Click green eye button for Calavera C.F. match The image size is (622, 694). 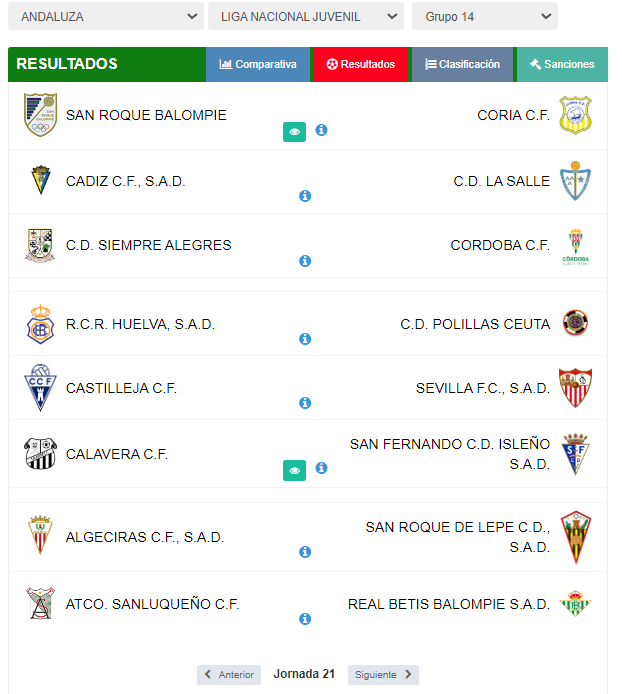(x=294, y=470)
